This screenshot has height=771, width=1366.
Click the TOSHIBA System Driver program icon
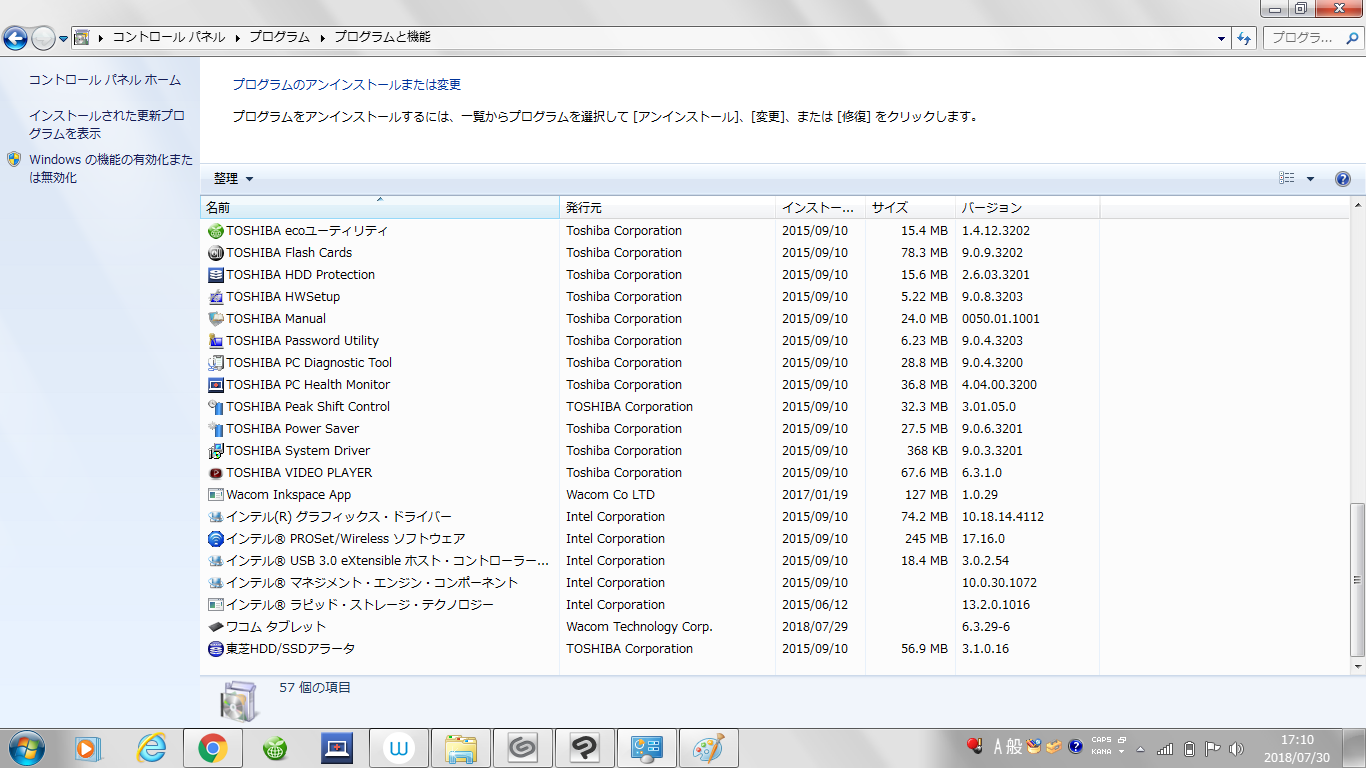(x=216, y=451)
